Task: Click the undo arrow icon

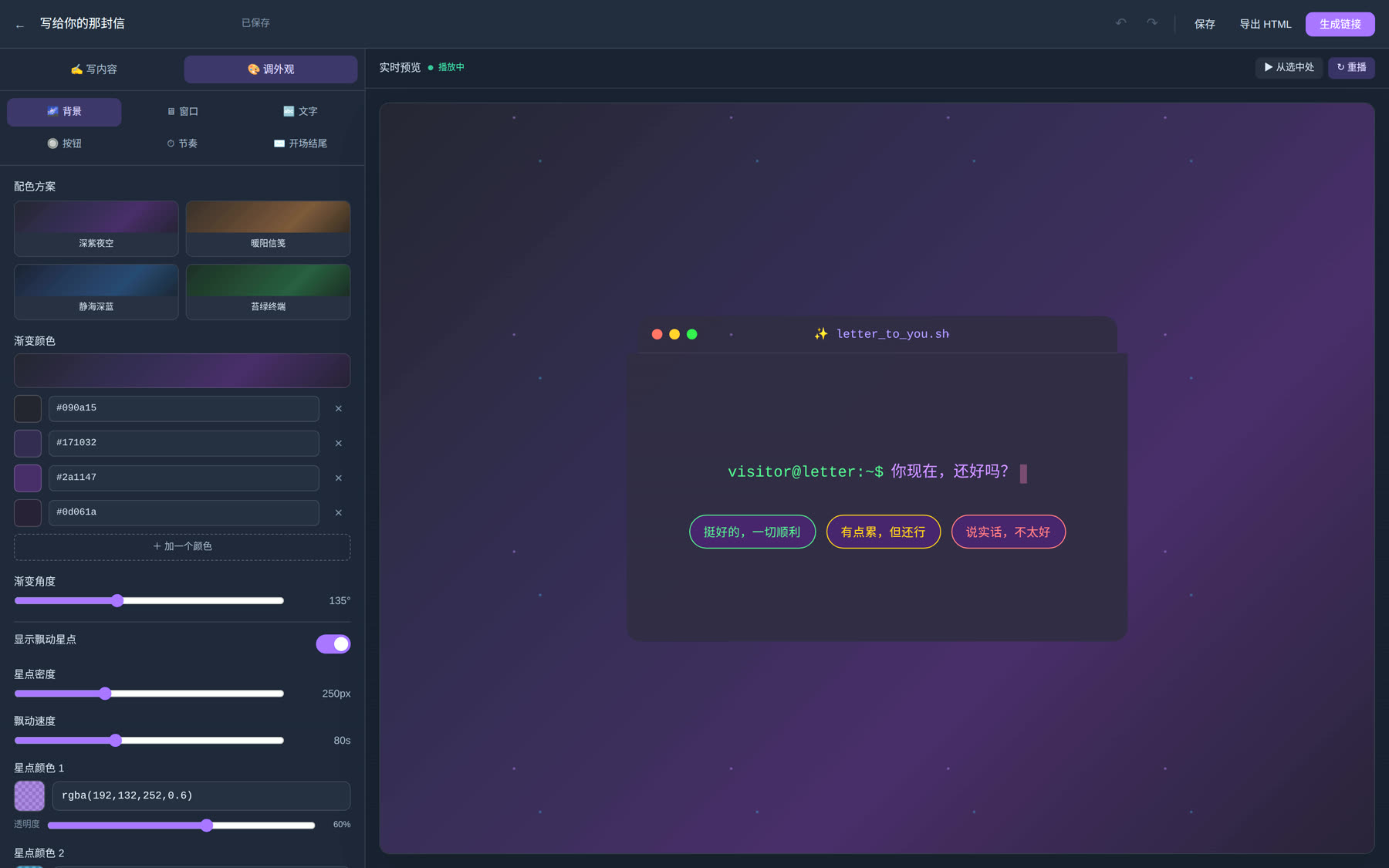Action: pos(1121,23)
